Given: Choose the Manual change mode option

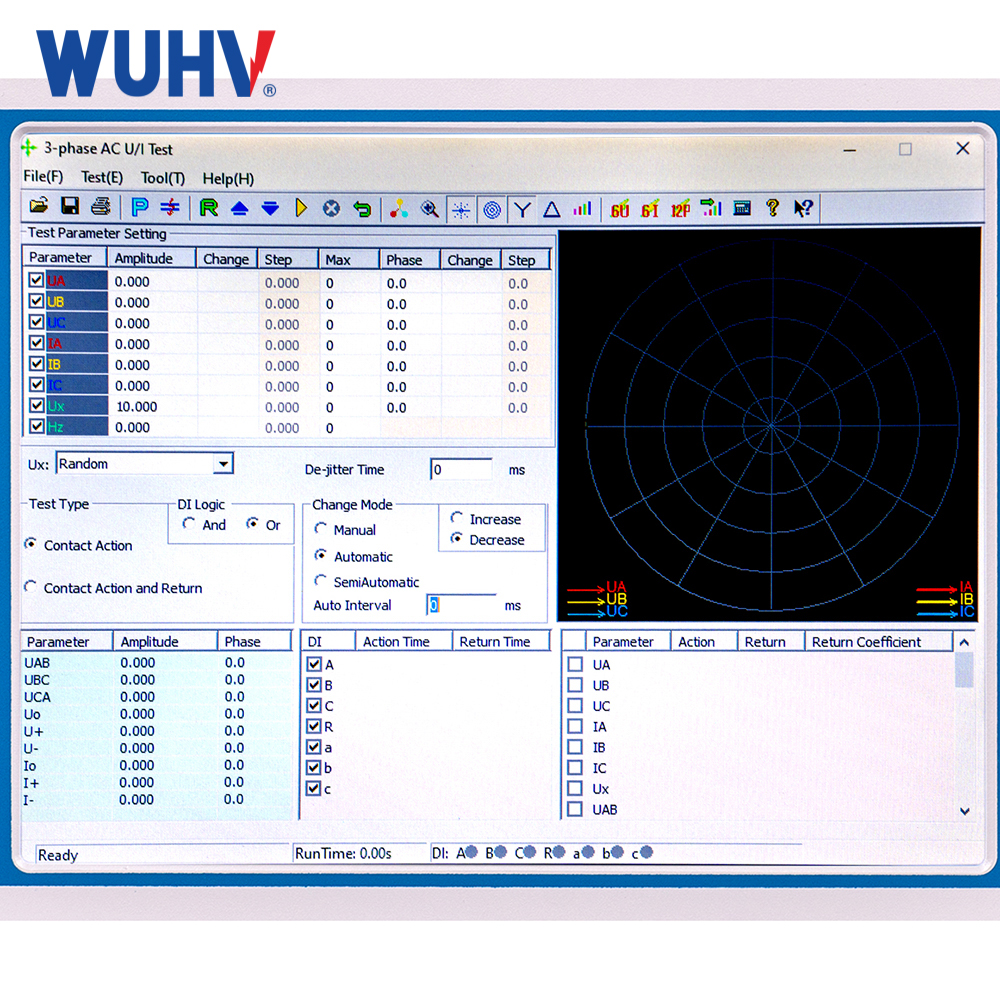Looking at the screenshot, I should point(321,529).
